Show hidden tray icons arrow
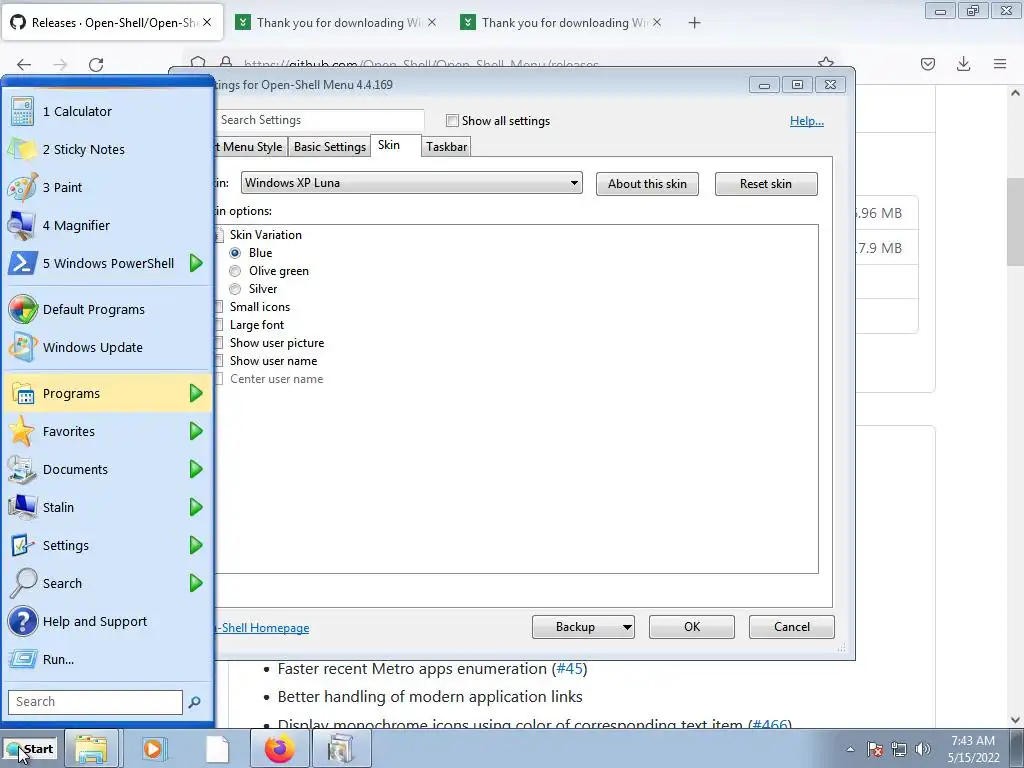 tap(850, 750)
